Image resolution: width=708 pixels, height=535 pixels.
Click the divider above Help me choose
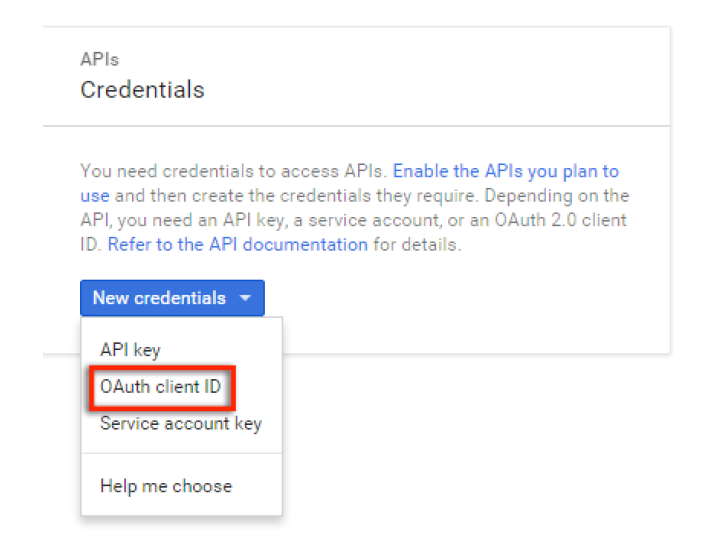pos(182,453)
